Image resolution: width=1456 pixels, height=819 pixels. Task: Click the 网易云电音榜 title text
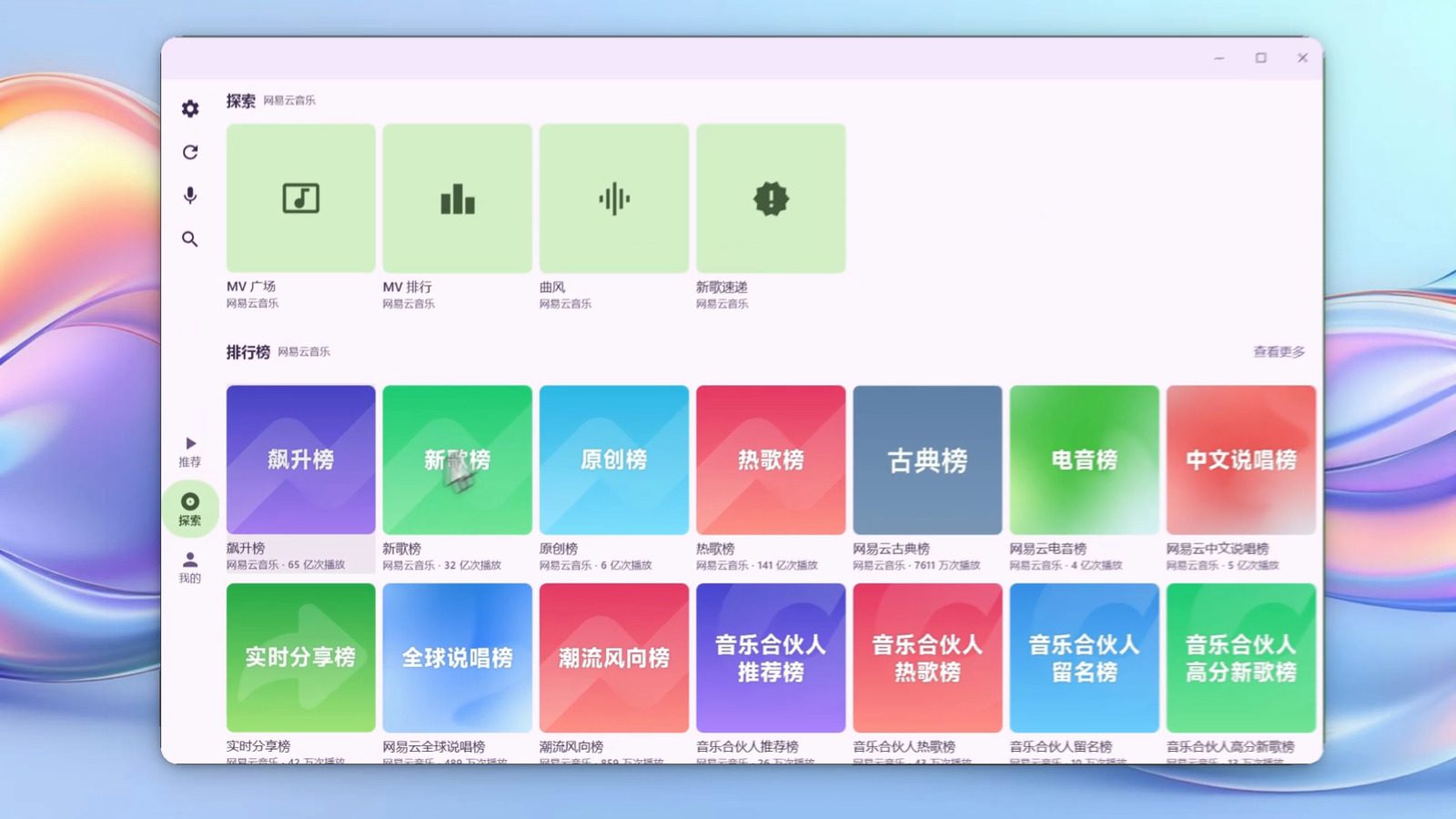pos(1047,549)
